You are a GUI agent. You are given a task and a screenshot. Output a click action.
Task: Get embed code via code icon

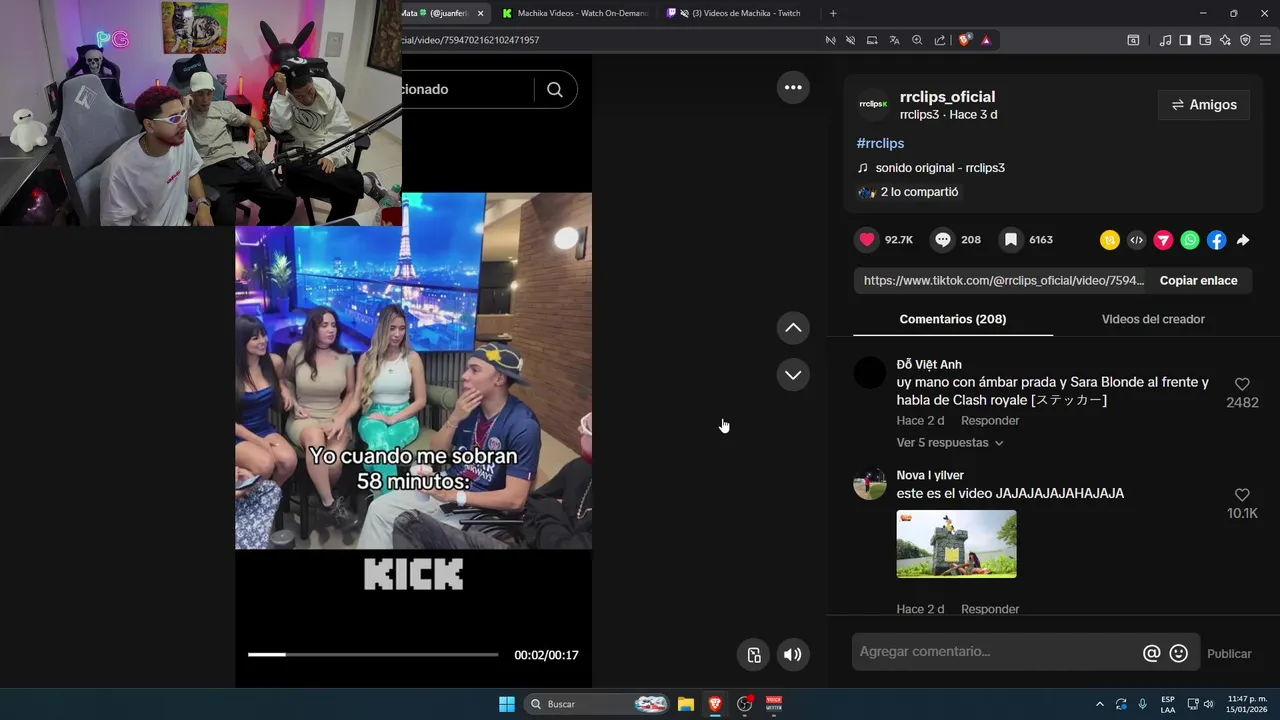pyautogui.click(x=1136, y=240)
